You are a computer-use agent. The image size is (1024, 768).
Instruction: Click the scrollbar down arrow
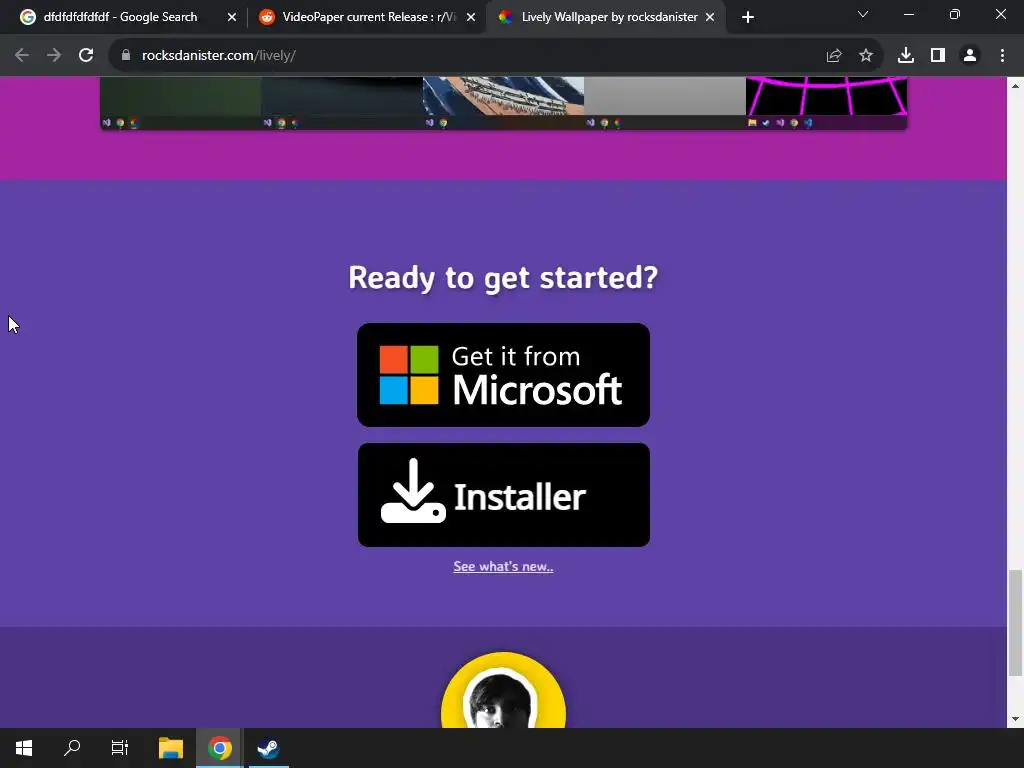click(1015, 719)
